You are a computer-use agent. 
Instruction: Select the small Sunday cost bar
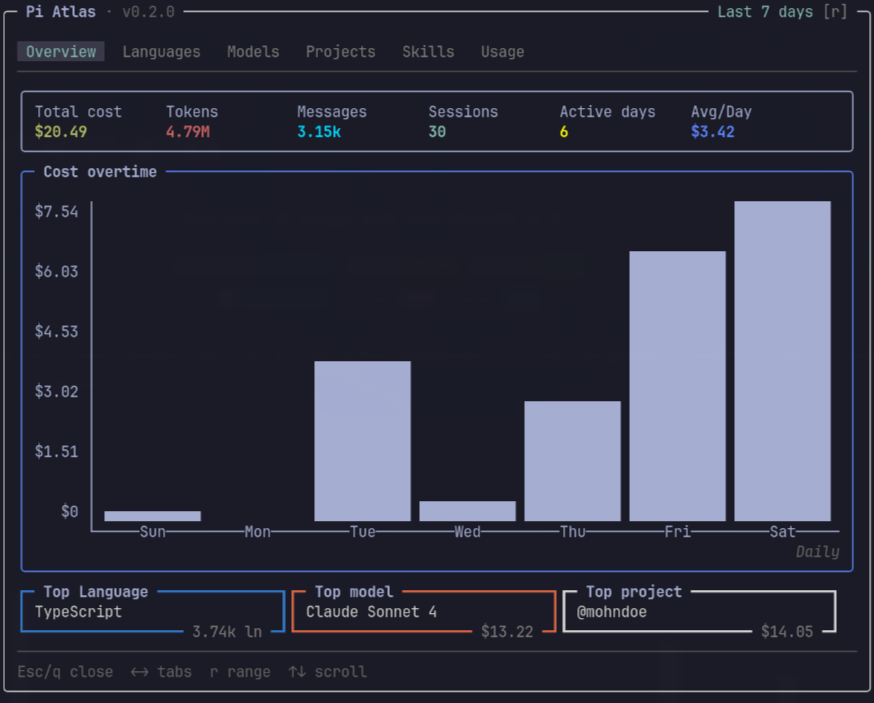[152, 516]
